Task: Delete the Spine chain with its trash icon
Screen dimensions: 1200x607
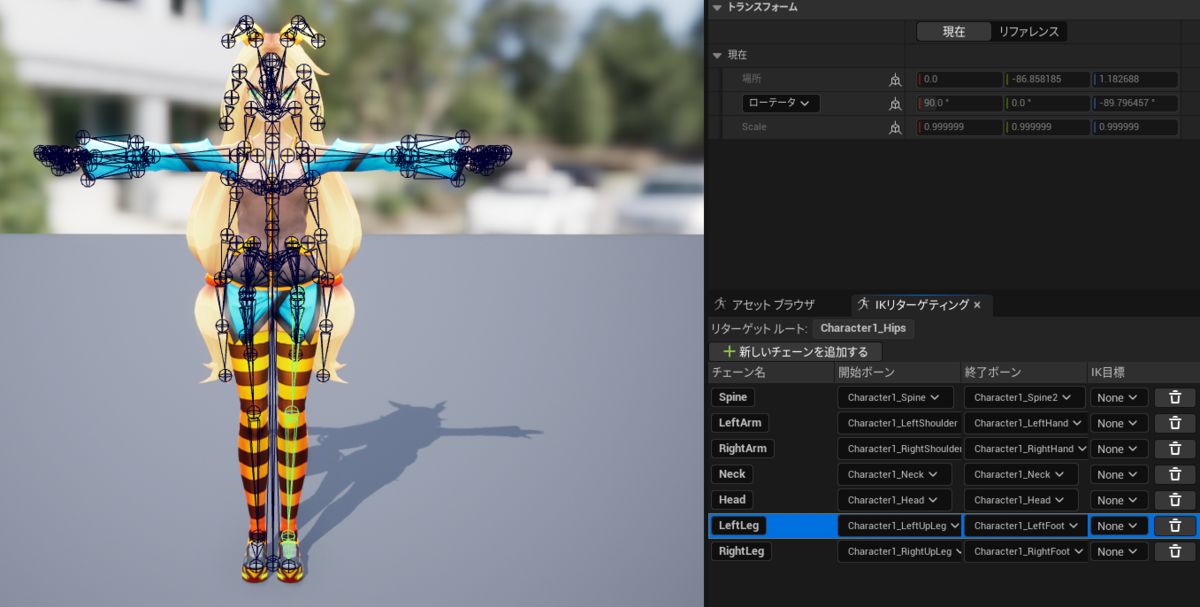Action: click(1175, 397)
